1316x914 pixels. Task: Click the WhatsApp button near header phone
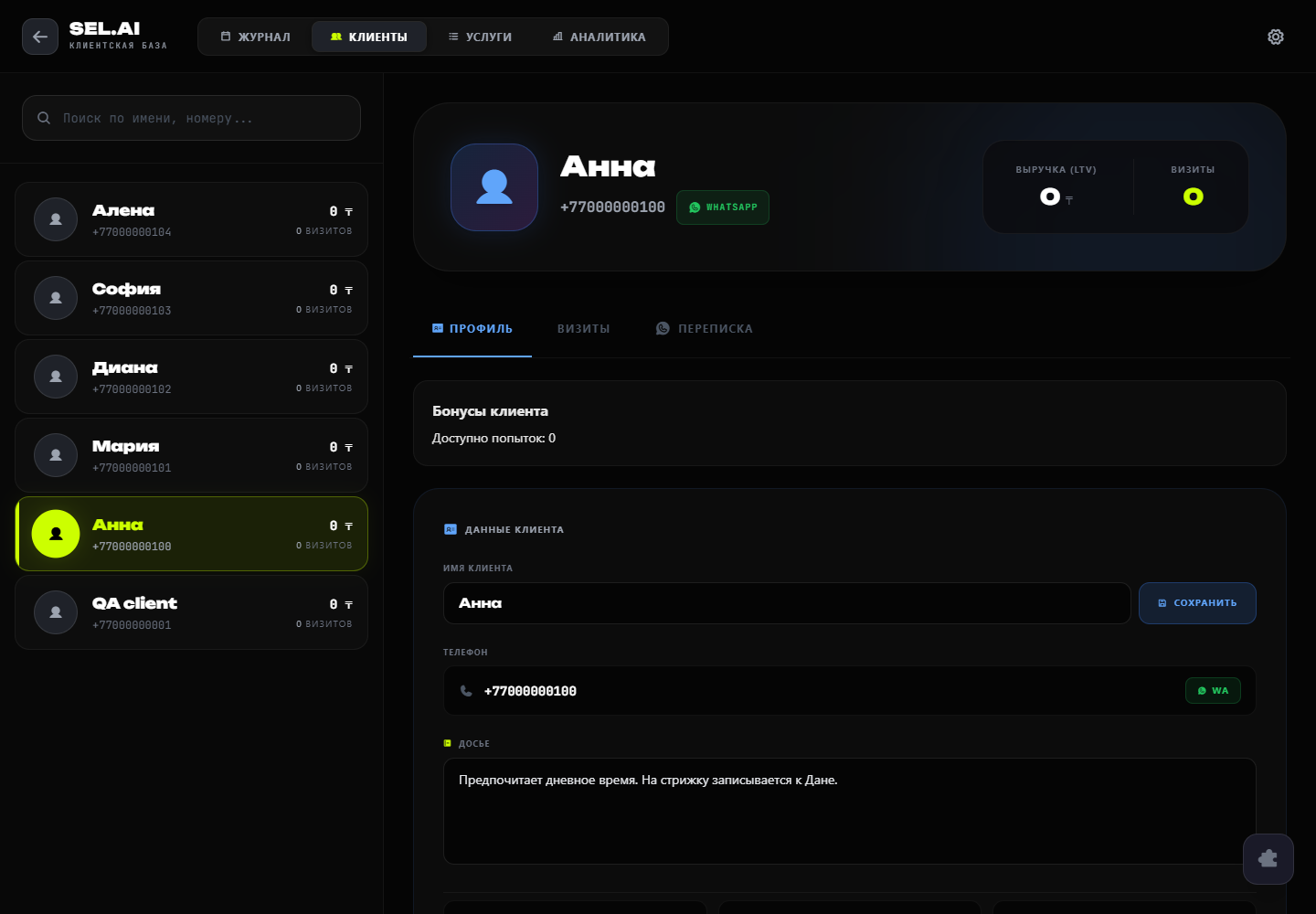point(723,207)
